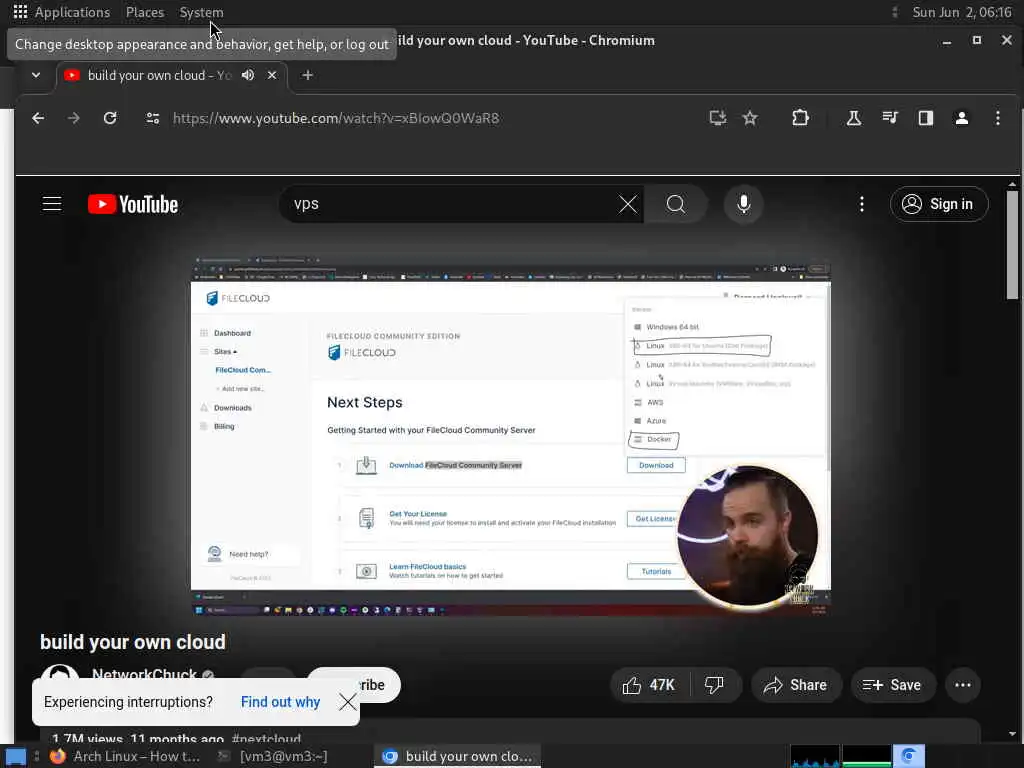Go back to the previous page

click(x=39, y=118)
